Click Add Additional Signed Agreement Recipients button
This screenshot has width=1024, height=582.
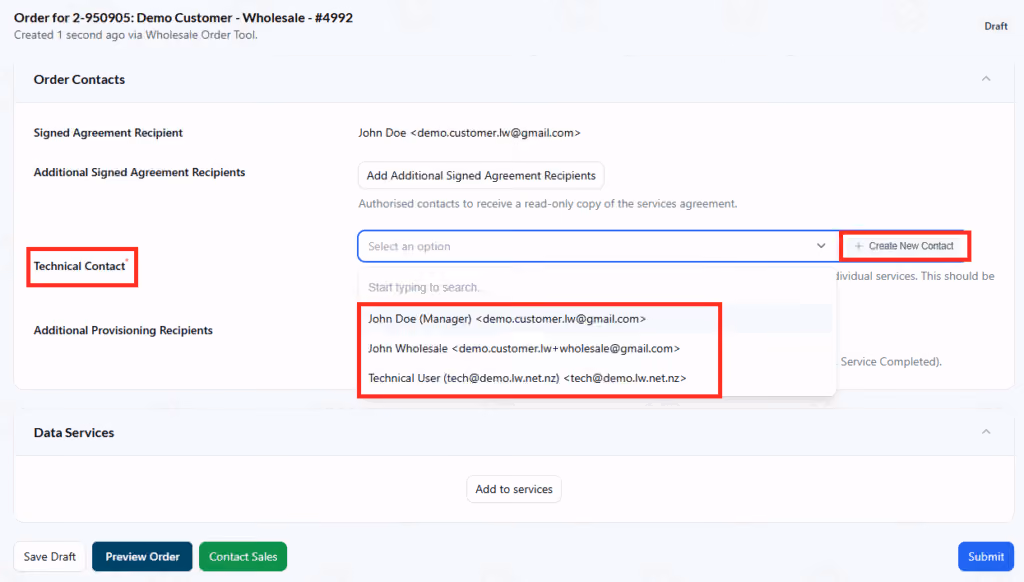[481, 176]
